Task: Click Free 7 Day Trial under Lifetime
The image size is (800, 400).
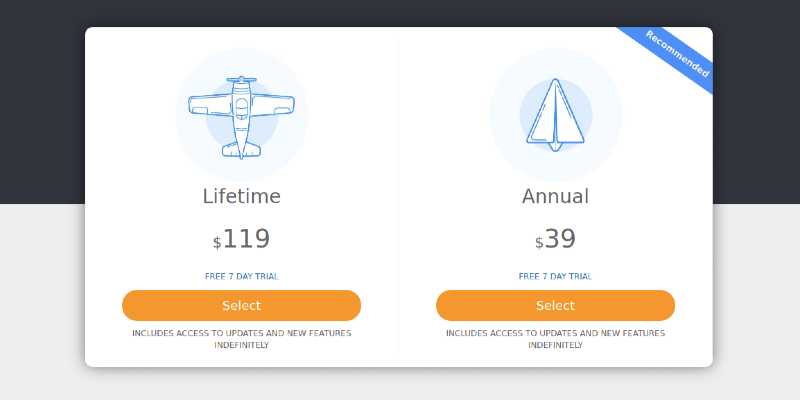Action: (241, 276)
